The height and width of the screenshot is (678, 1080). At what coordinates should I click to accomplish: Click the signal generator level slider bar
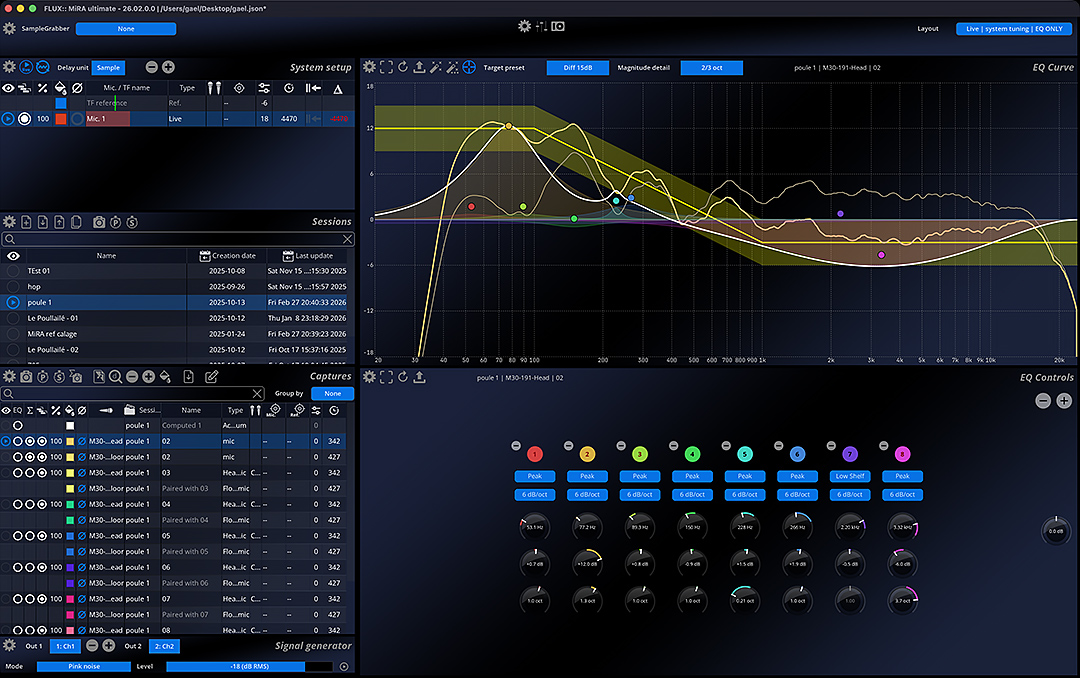tap(250, 666)
